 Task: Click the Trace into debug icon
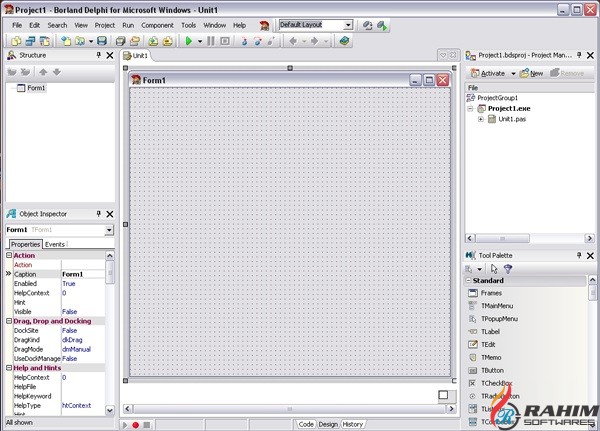[x=244, y=41]
